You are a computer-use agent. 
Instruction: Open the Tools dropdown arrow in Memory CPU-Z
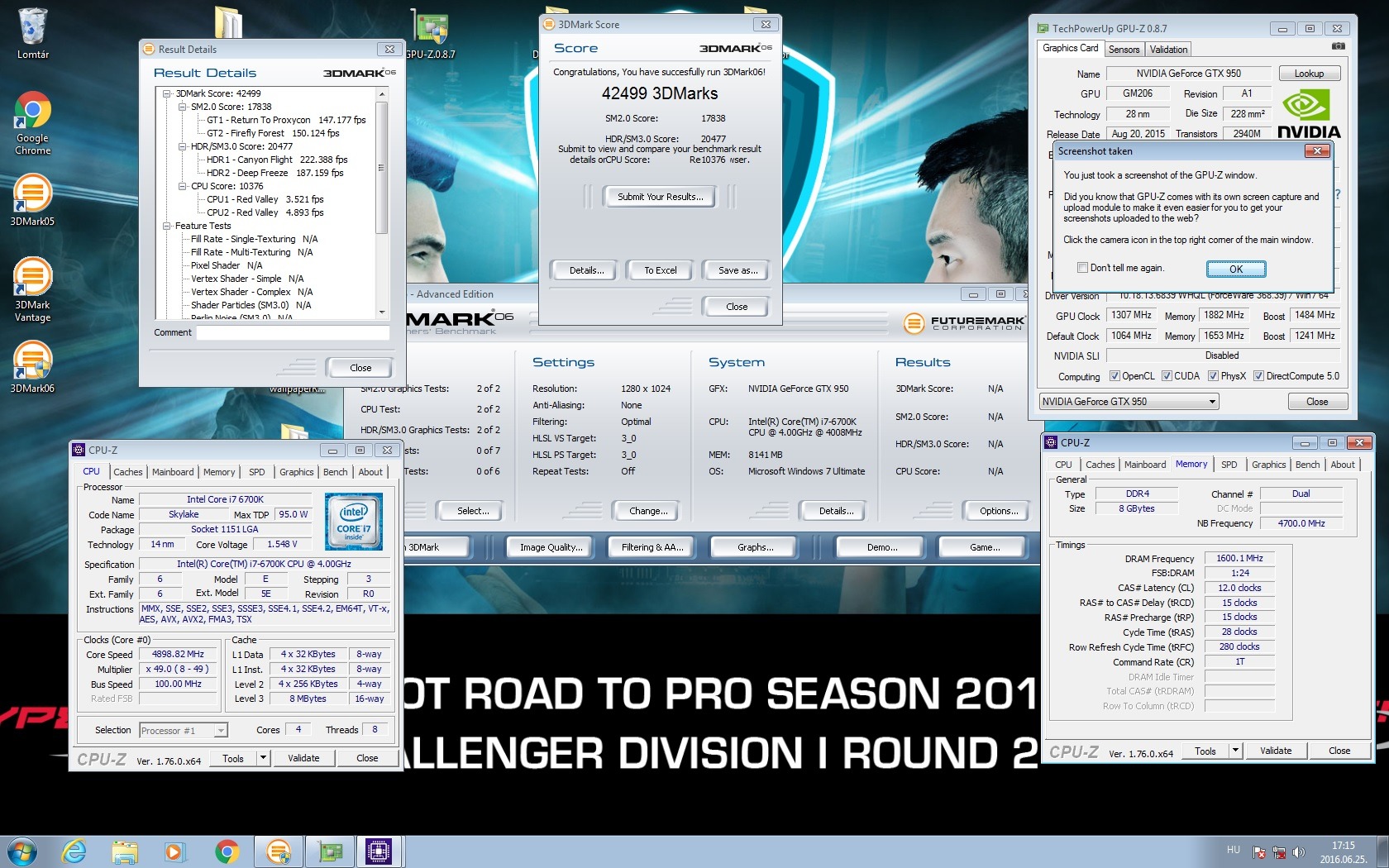pos(1235,751)
